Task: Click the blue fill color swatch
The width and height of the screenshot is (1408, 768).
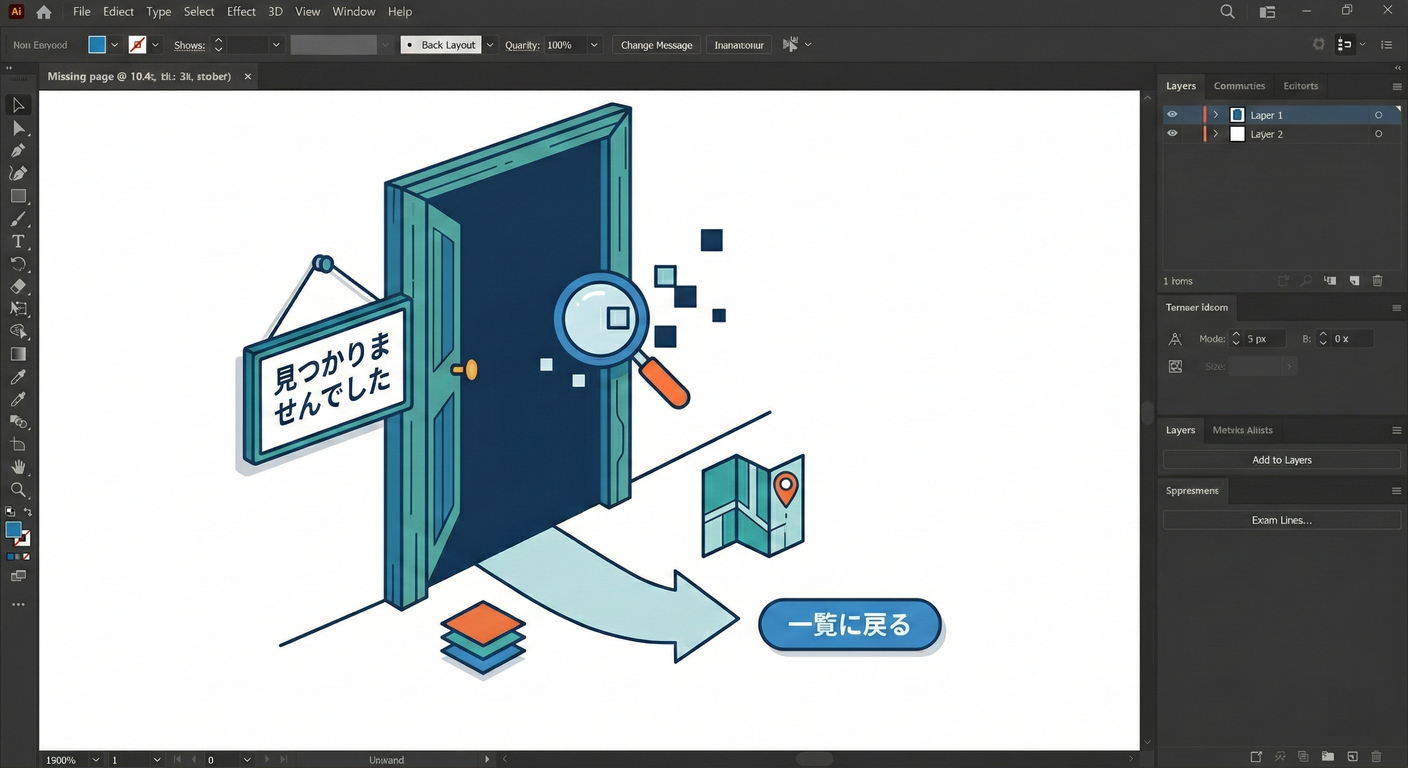Action: point(96,44)
